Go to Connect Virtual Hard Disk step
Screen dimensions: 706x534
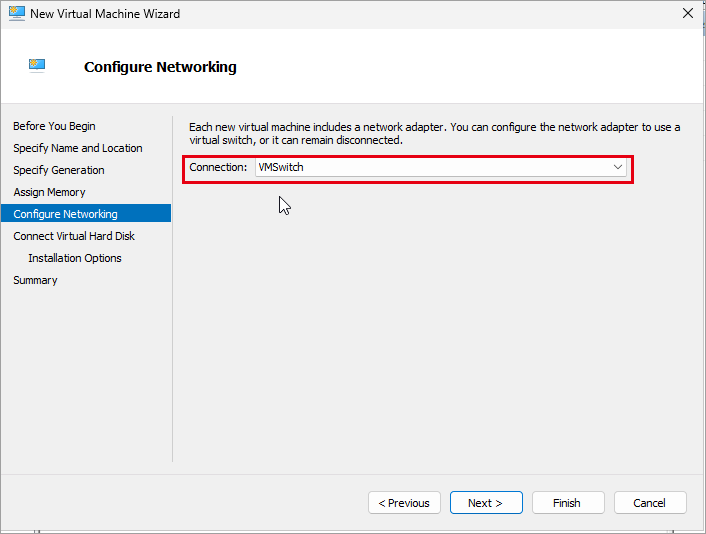74,236
